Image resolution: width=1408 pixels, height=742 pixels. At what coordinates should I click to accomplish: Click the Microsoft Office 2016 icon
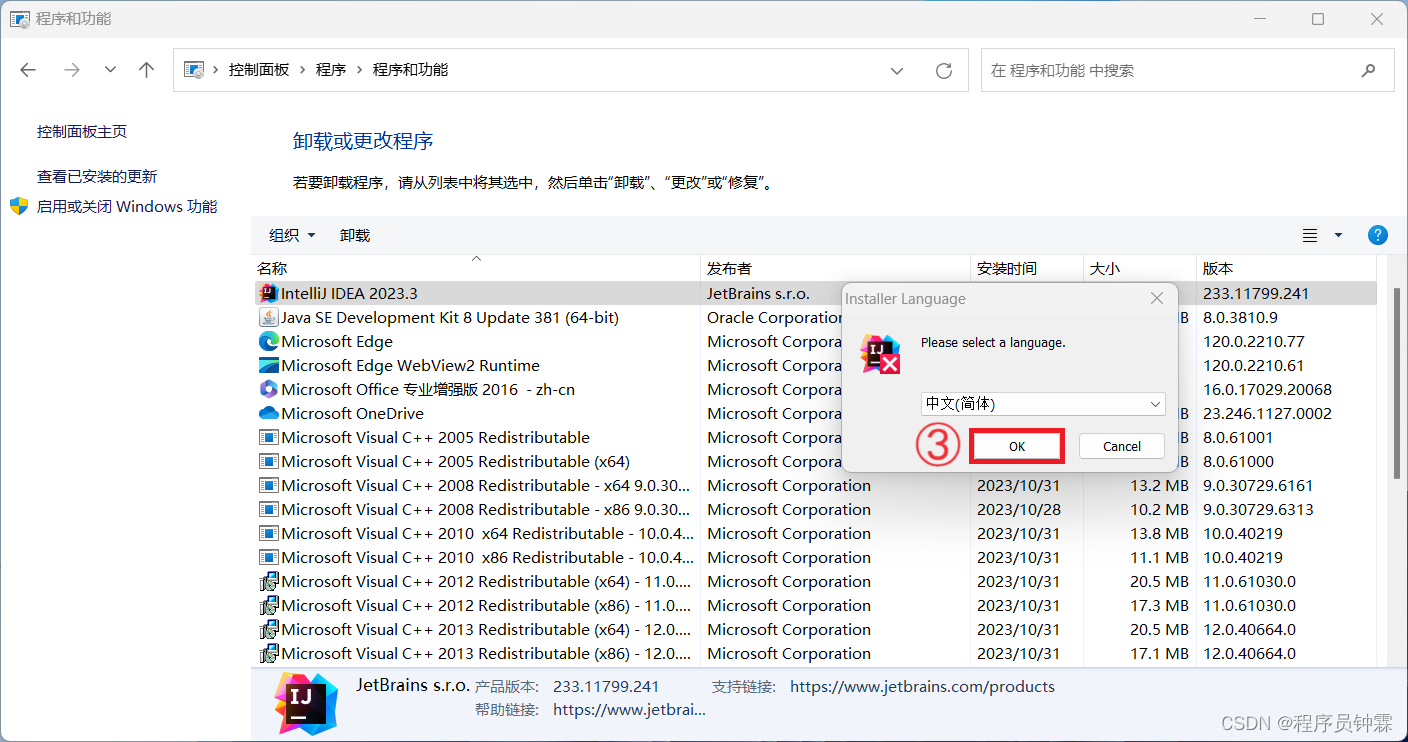click(x=268, y=389)
